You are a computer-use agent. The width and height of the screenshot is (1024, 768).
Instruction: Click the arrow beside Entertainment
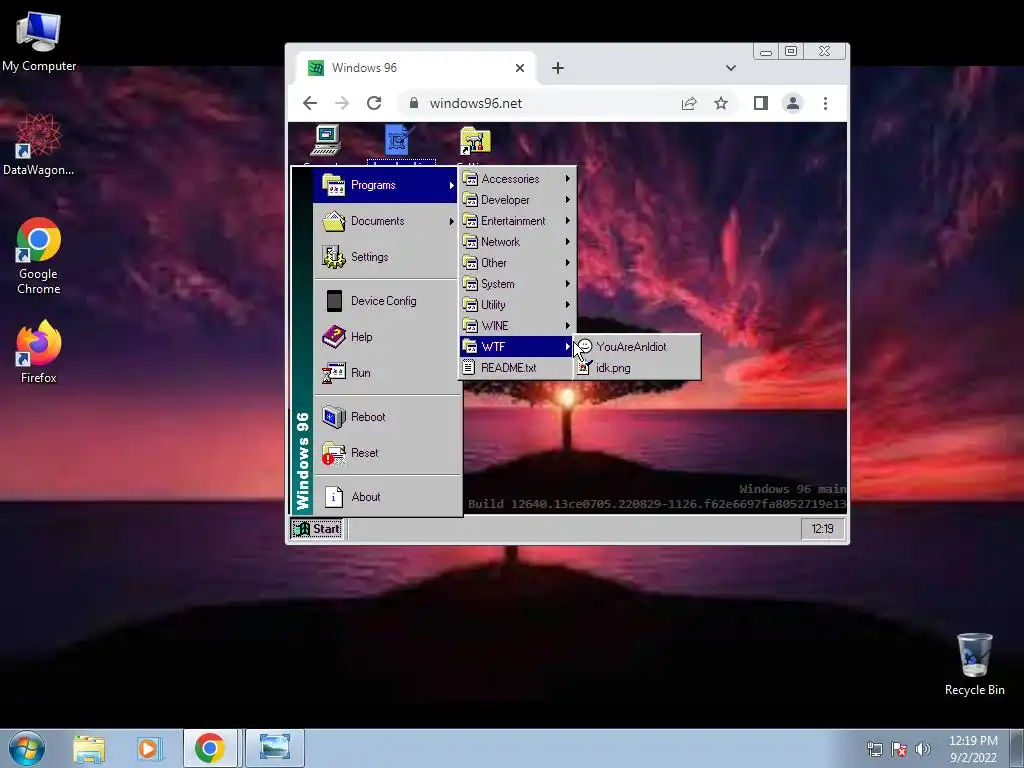(x=568, y=221)
